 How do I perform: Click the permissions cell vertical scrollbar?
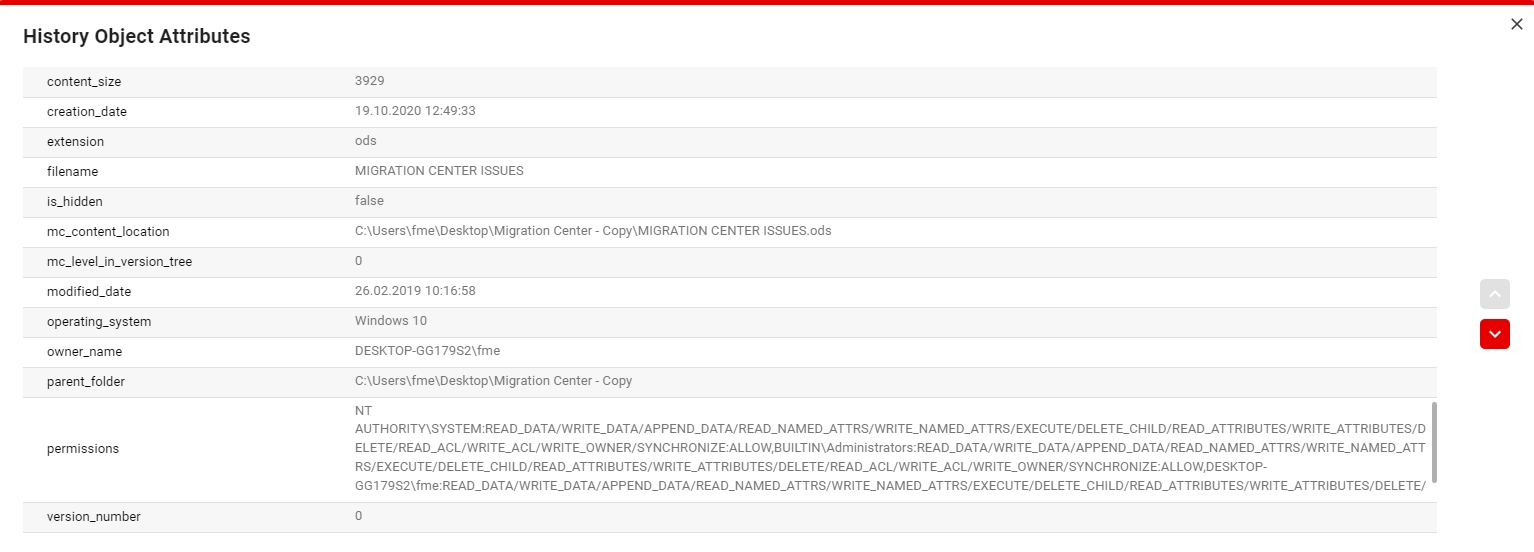(1434, 443)
